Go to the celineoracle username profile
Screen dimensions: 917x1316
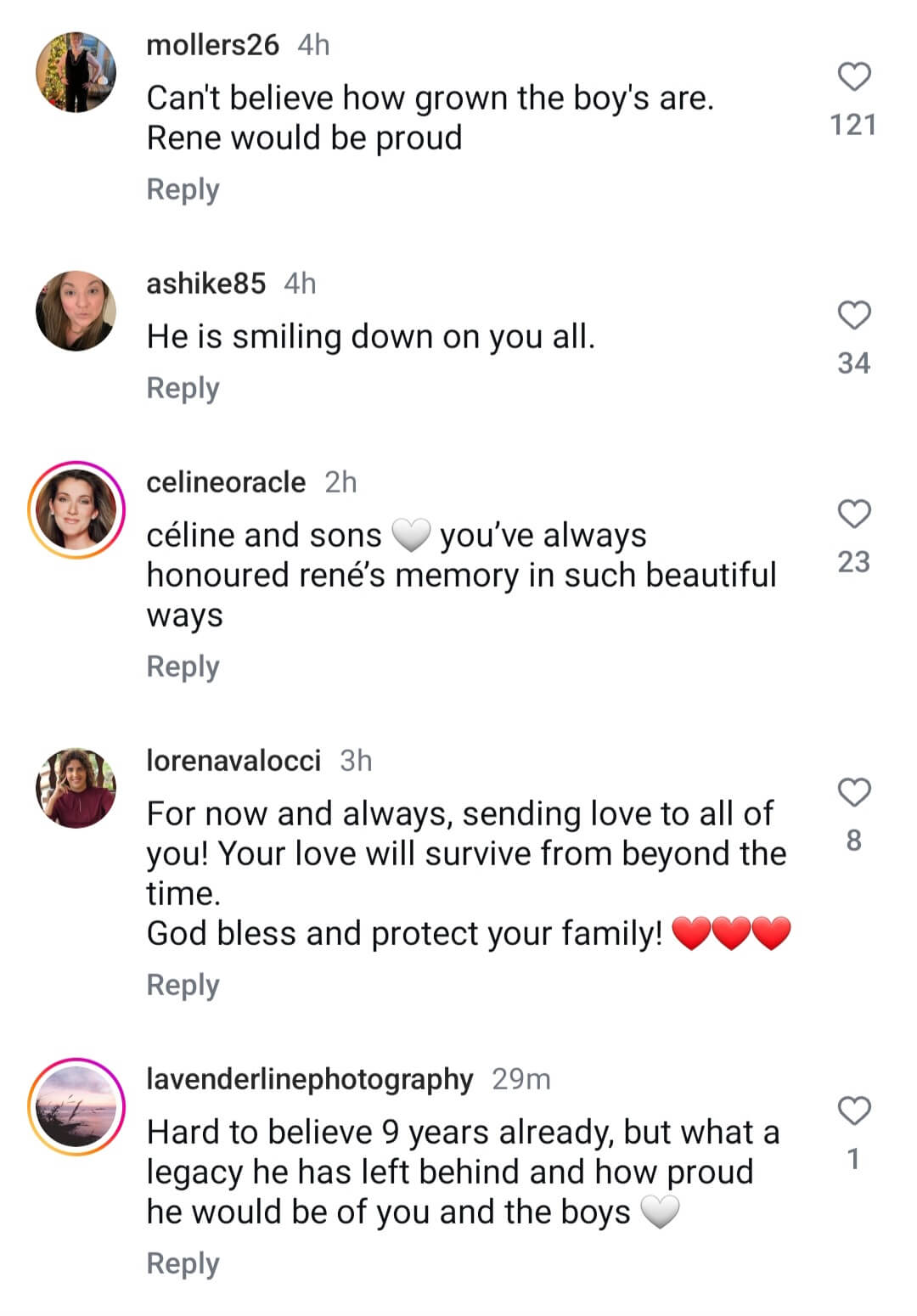226,482
